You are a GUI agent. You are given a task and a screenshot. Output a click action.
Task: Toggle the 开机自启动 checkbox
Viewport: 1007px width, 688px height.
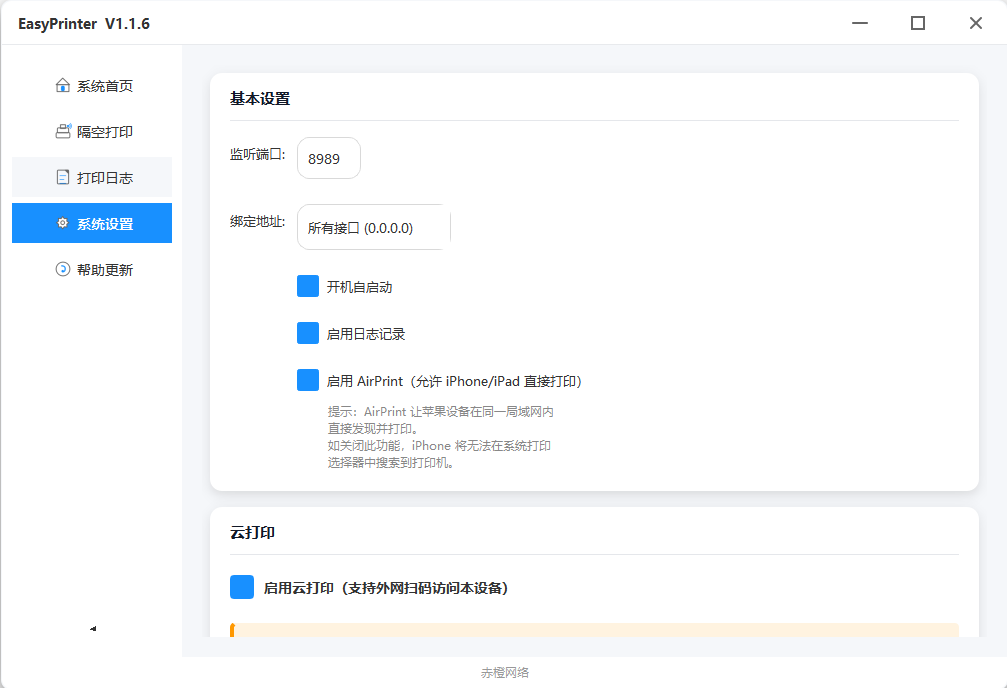(308, 287)
